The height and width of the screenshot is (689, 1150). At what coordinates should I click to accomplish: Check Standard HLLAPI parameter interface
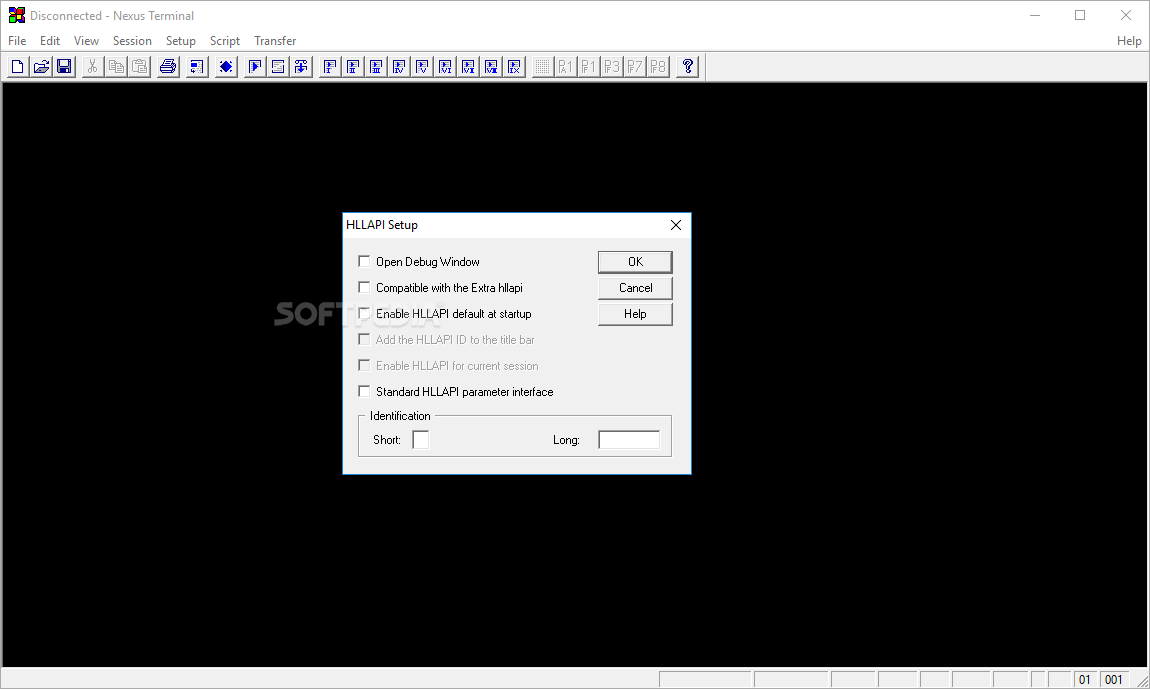[x=364, y=391]
